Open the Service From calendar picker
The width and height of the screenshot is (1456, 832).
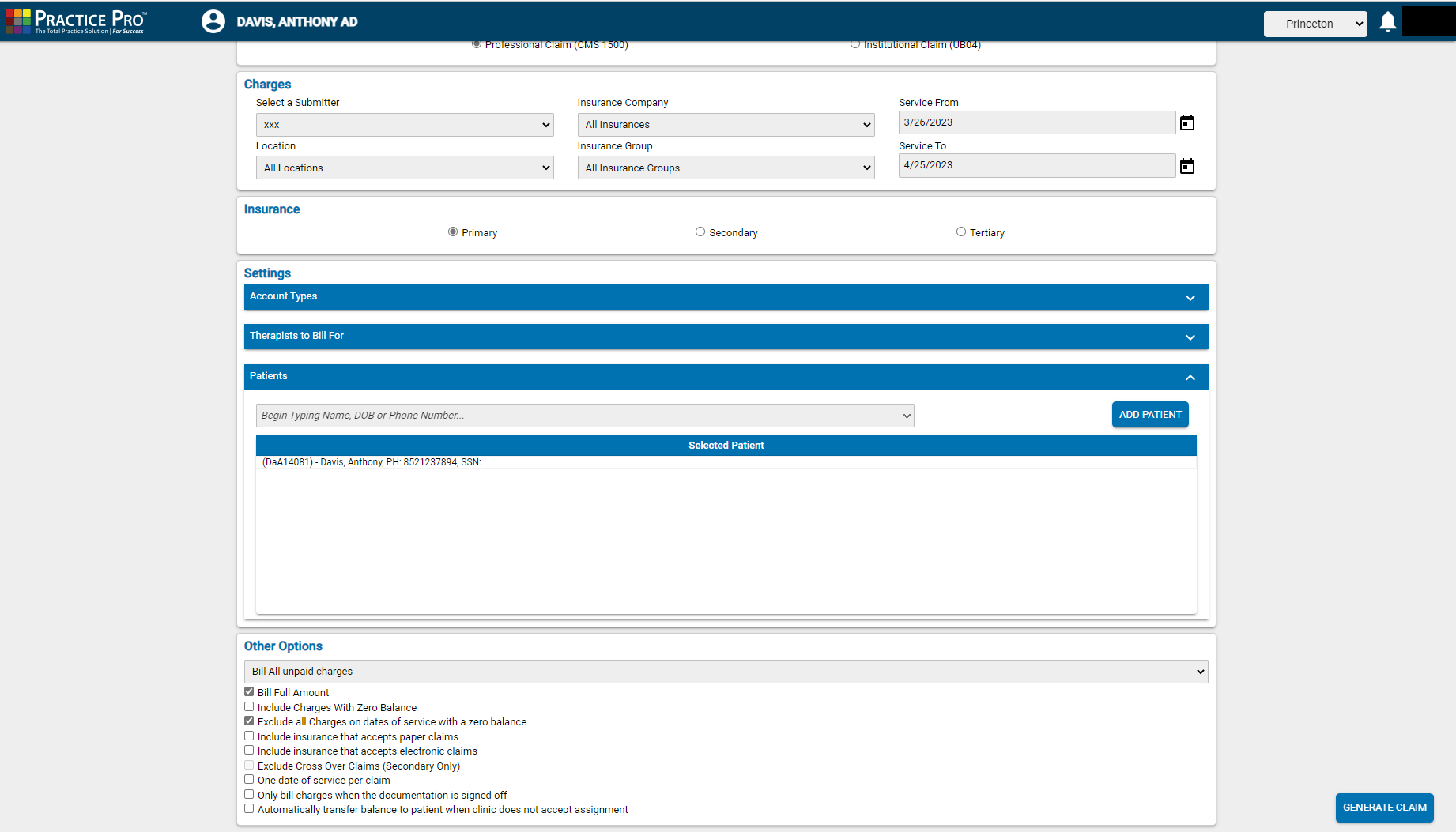(x=1187, y=122)
